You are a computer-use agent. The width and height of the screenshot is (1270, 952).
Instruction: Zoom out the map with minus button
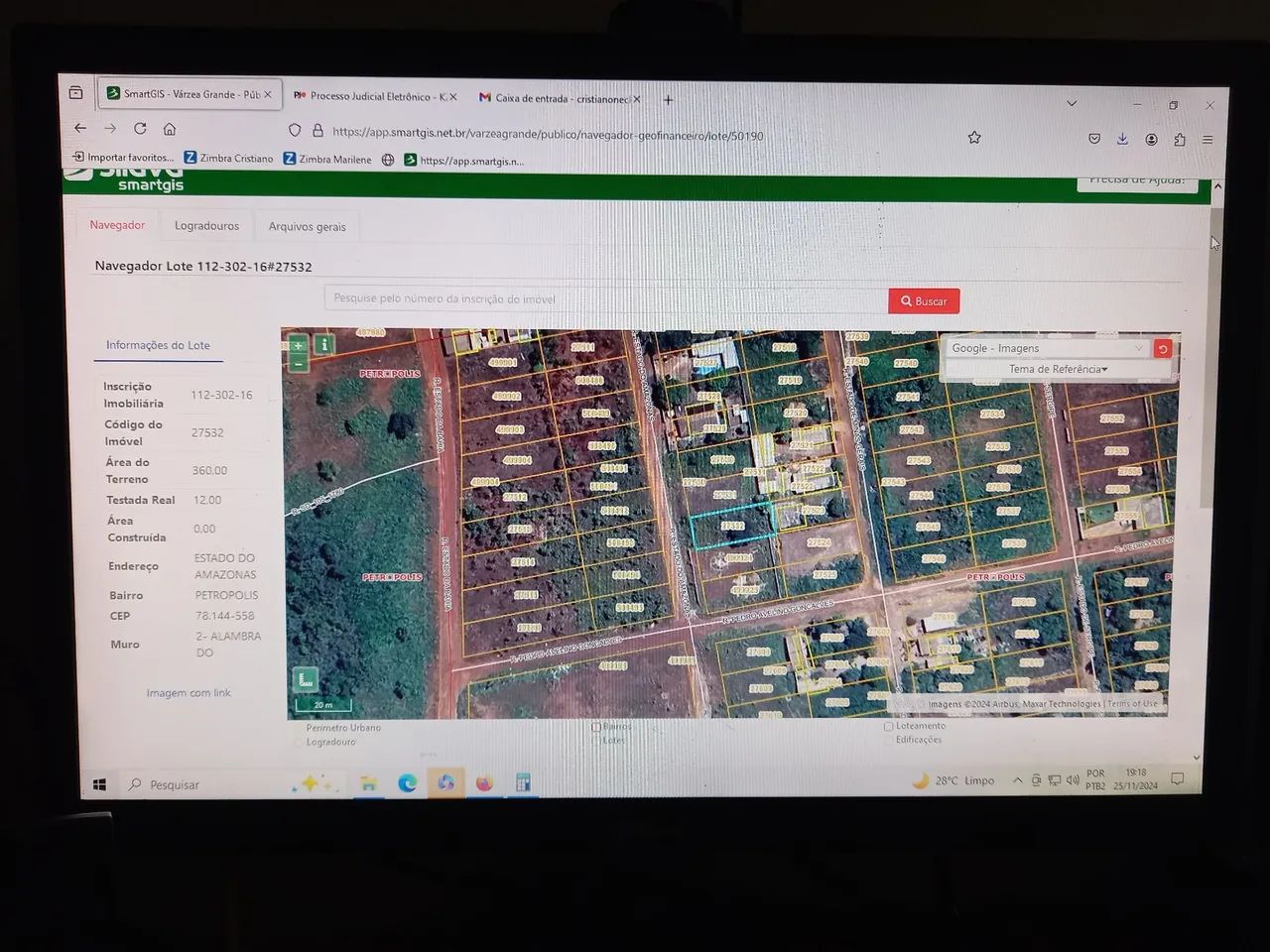pos(298,363)
